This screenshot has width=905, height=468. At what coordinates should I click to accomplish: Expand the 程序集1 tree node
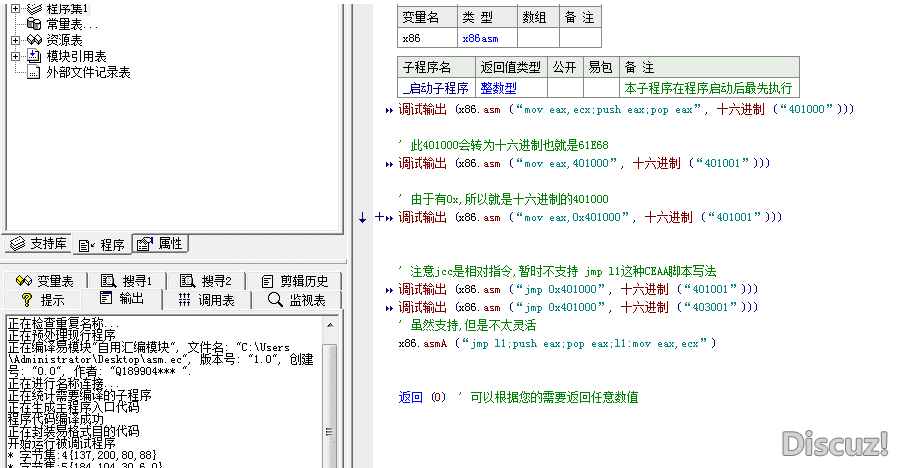[15, 8]
